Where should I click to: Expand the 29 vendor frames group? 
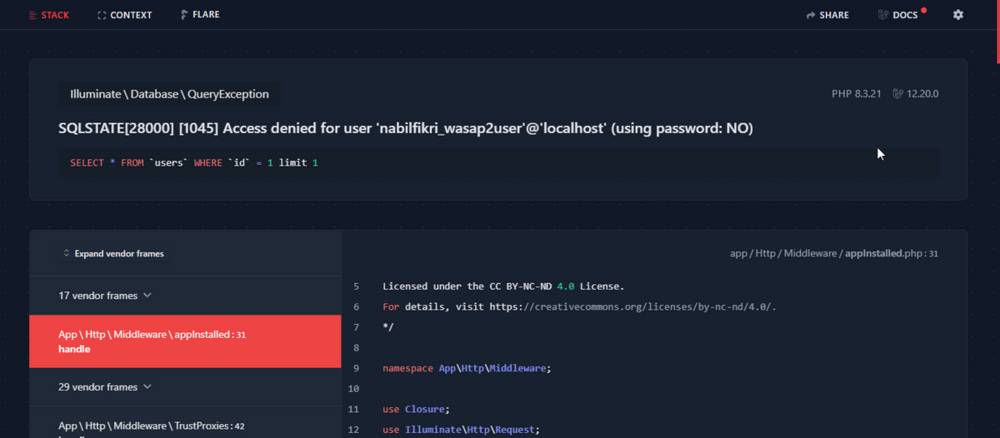point(104,387)
